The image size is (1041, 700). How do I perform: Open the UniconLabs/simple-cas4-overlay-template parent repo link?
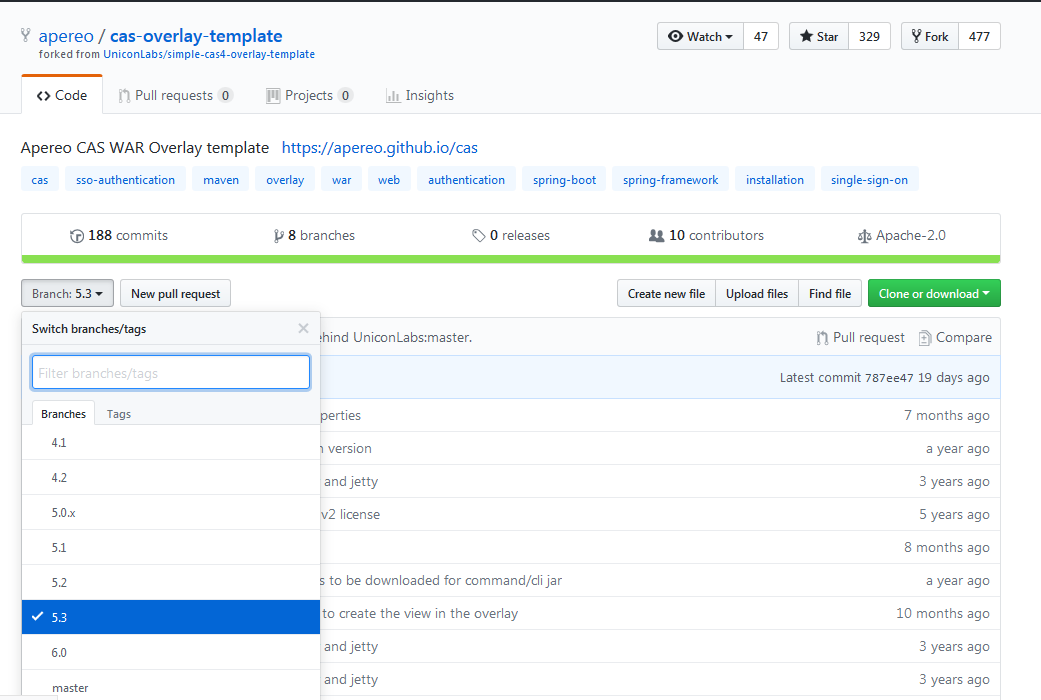pyautogui.click(x=209, y=54)
